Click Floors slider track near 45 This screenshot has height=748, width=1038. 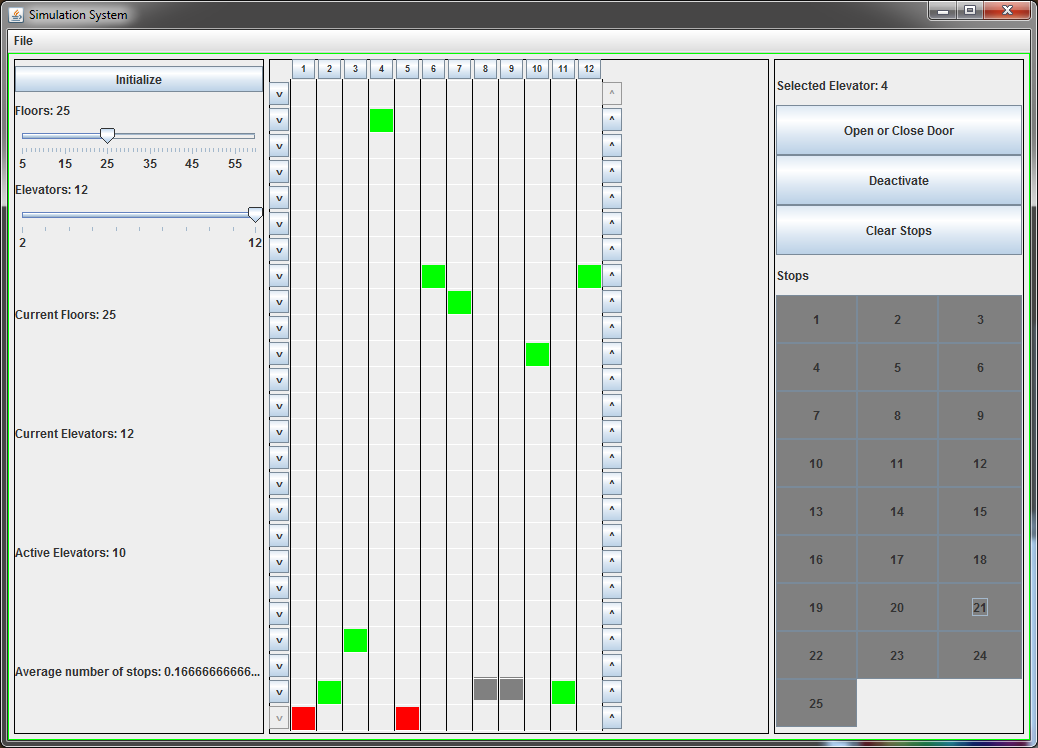coord(192,136)
